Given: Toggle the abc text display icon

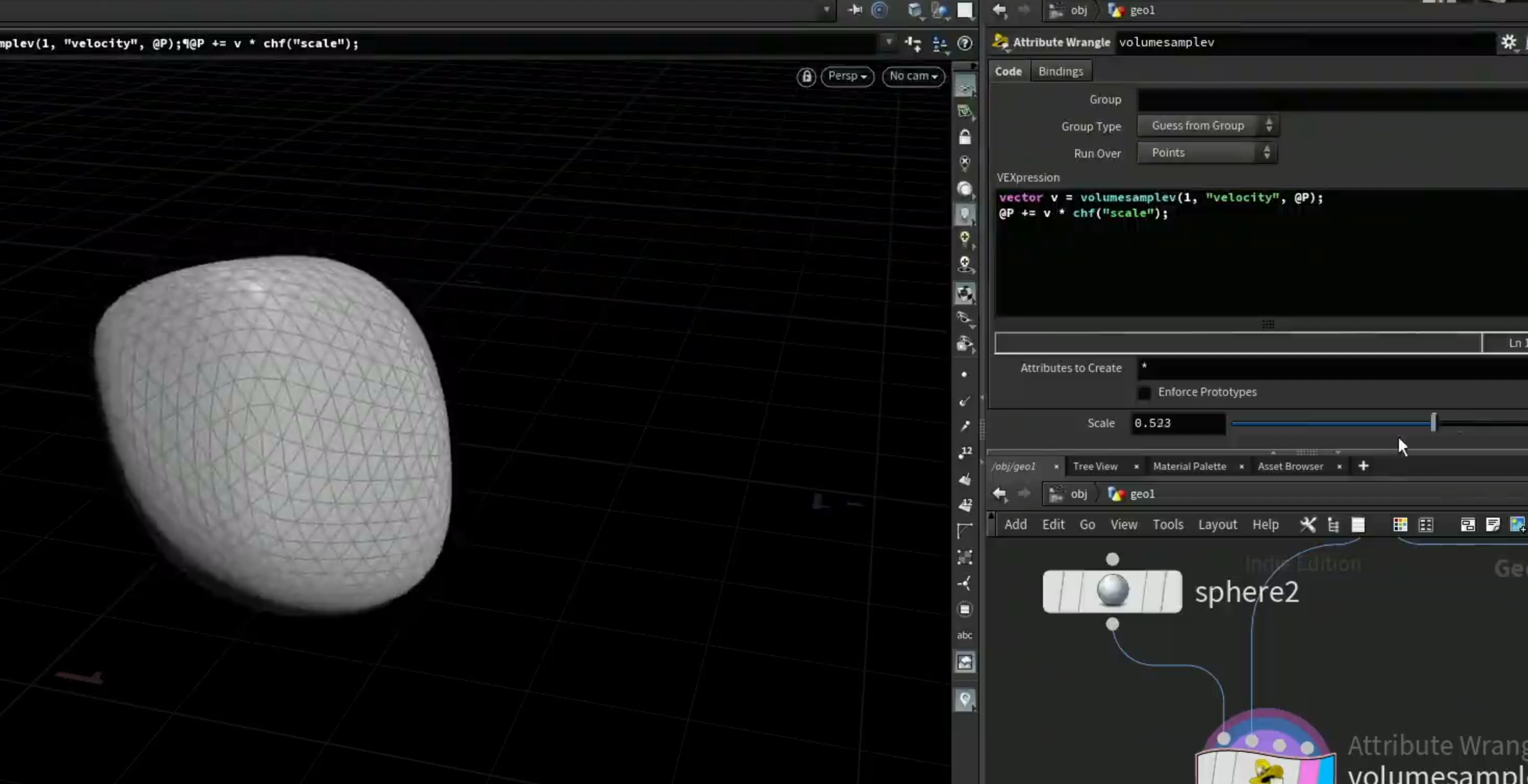Looking at the screenshot, I should pos(964,635).
